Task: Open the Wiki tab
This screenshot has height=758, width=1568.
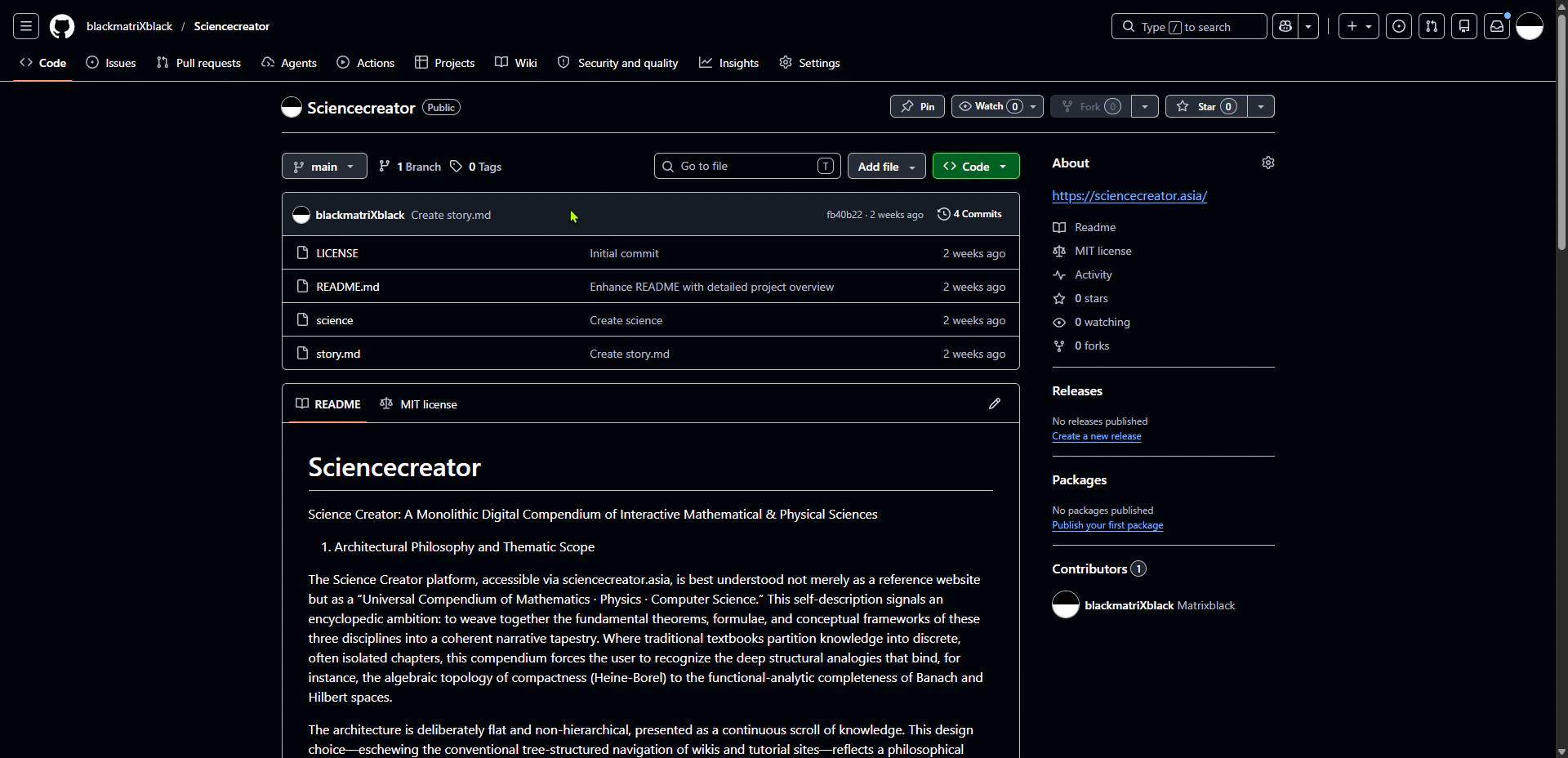Action: [516, 63]
